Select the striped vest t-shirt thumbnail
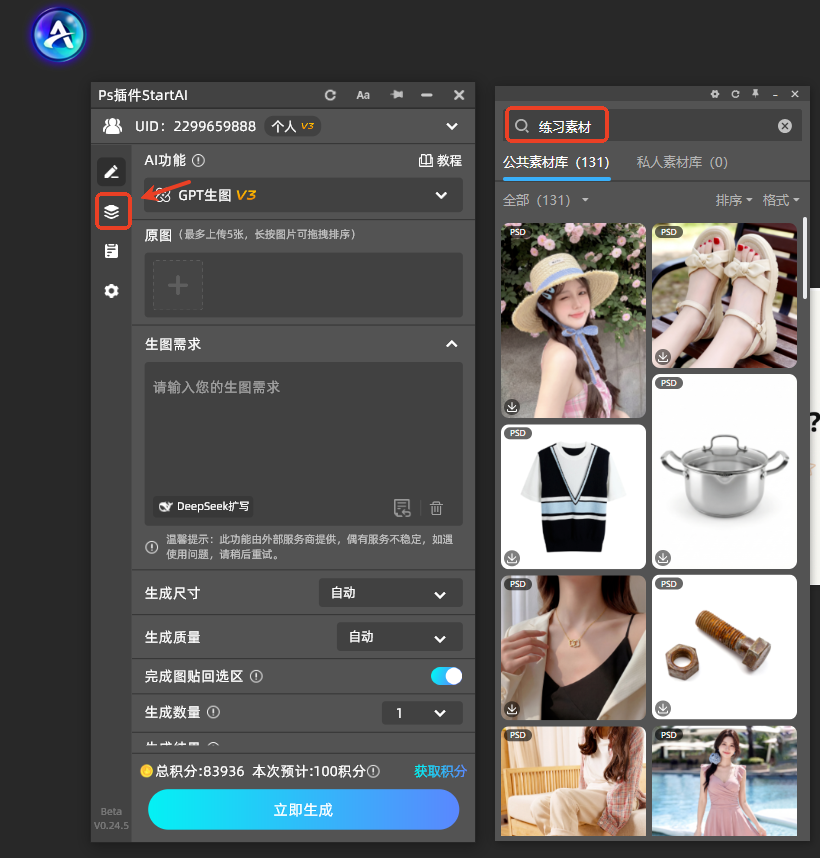 [x=573, y=497]
